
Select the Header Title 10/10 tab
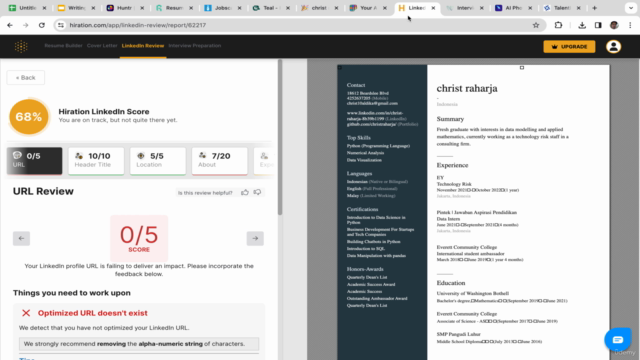(x=96, y=161)
